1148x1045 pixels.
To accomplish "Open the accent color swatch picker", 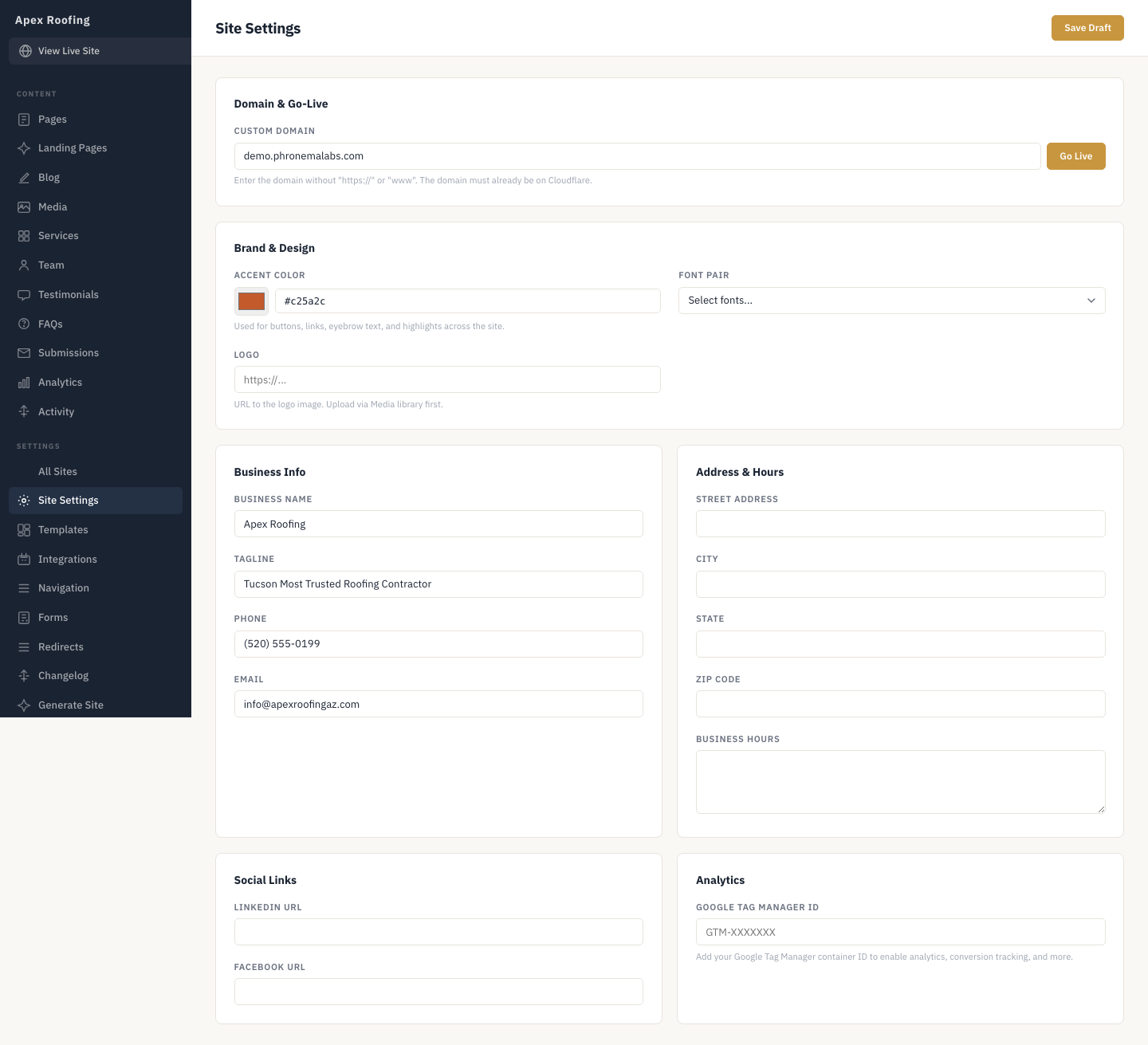I will click(251, 301).
